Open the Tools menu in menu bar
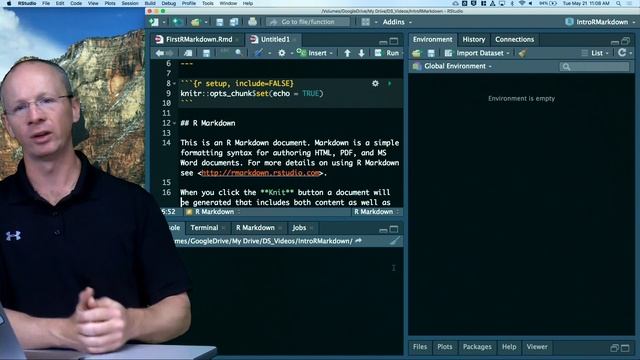This screenshot has height=360, width=640. pos(208,3)
